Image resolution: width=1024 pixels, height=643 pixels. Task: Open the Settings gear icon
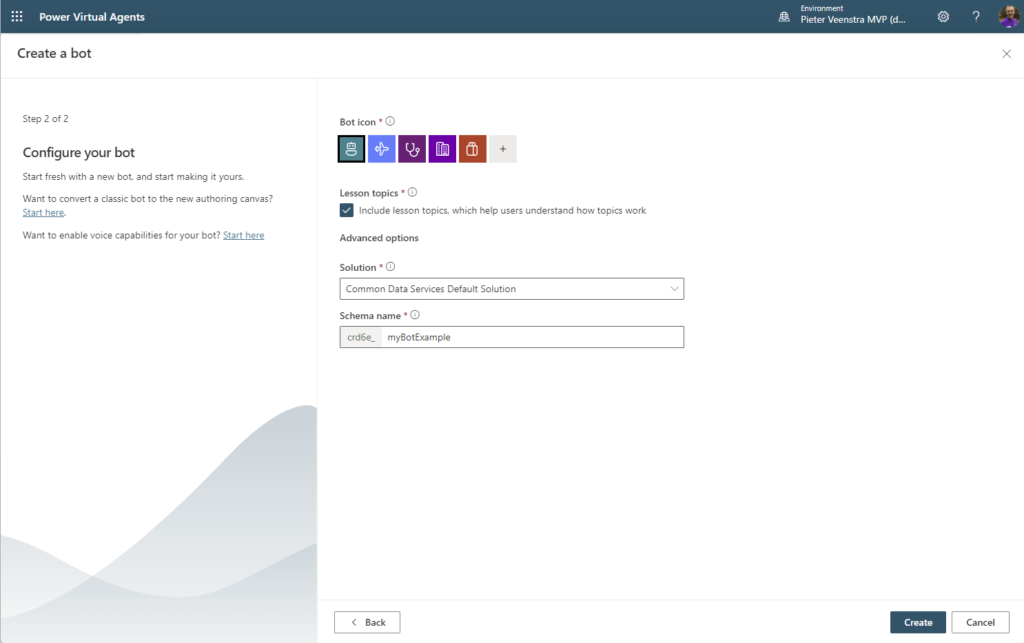click(x=943, y=17)
